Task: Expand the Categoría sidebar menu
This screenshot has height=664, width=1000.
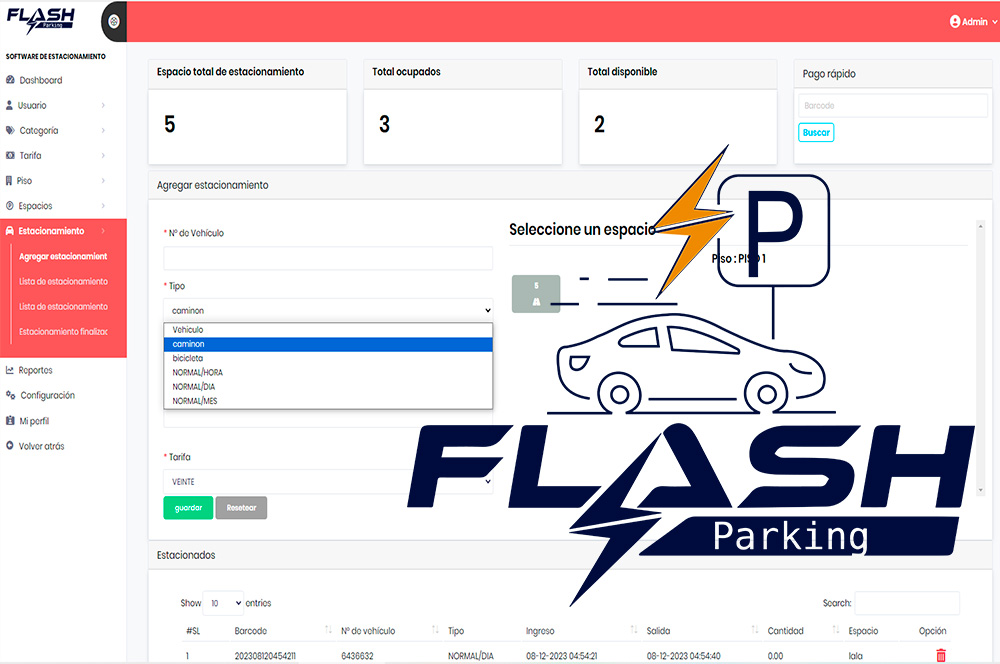Action: click(x=38, y=130)
